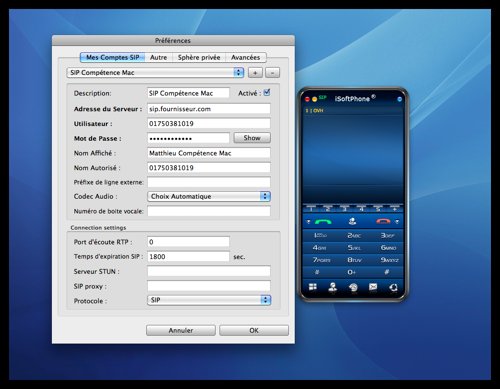The height and width of the screenshot is (389, 500).
Task: Click the Préfixe de ligne externe field
Action: [209, 182]
